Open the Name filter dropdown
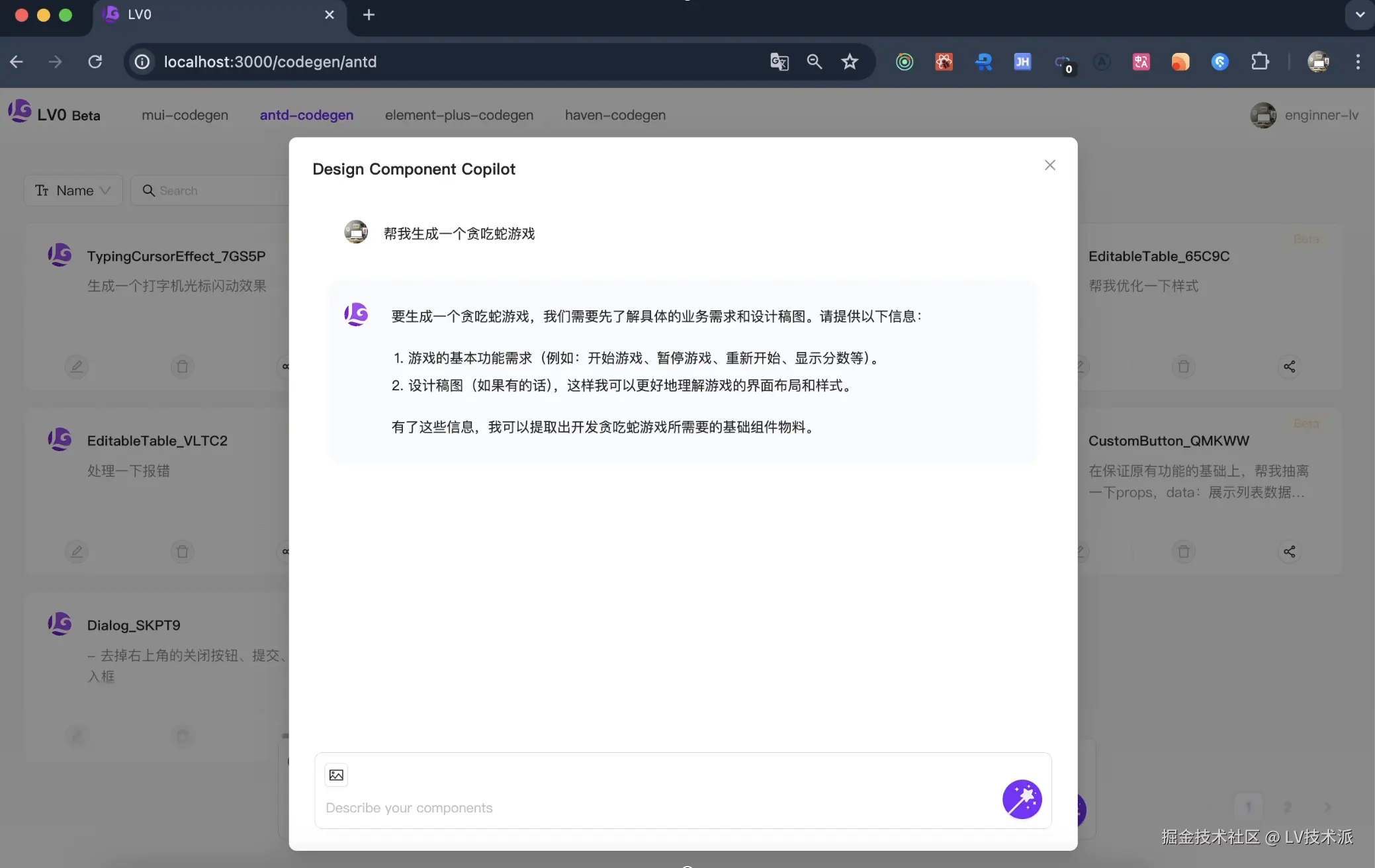Image resolution: width=1375 pixels, height=868 pixels. pos(73,191)
